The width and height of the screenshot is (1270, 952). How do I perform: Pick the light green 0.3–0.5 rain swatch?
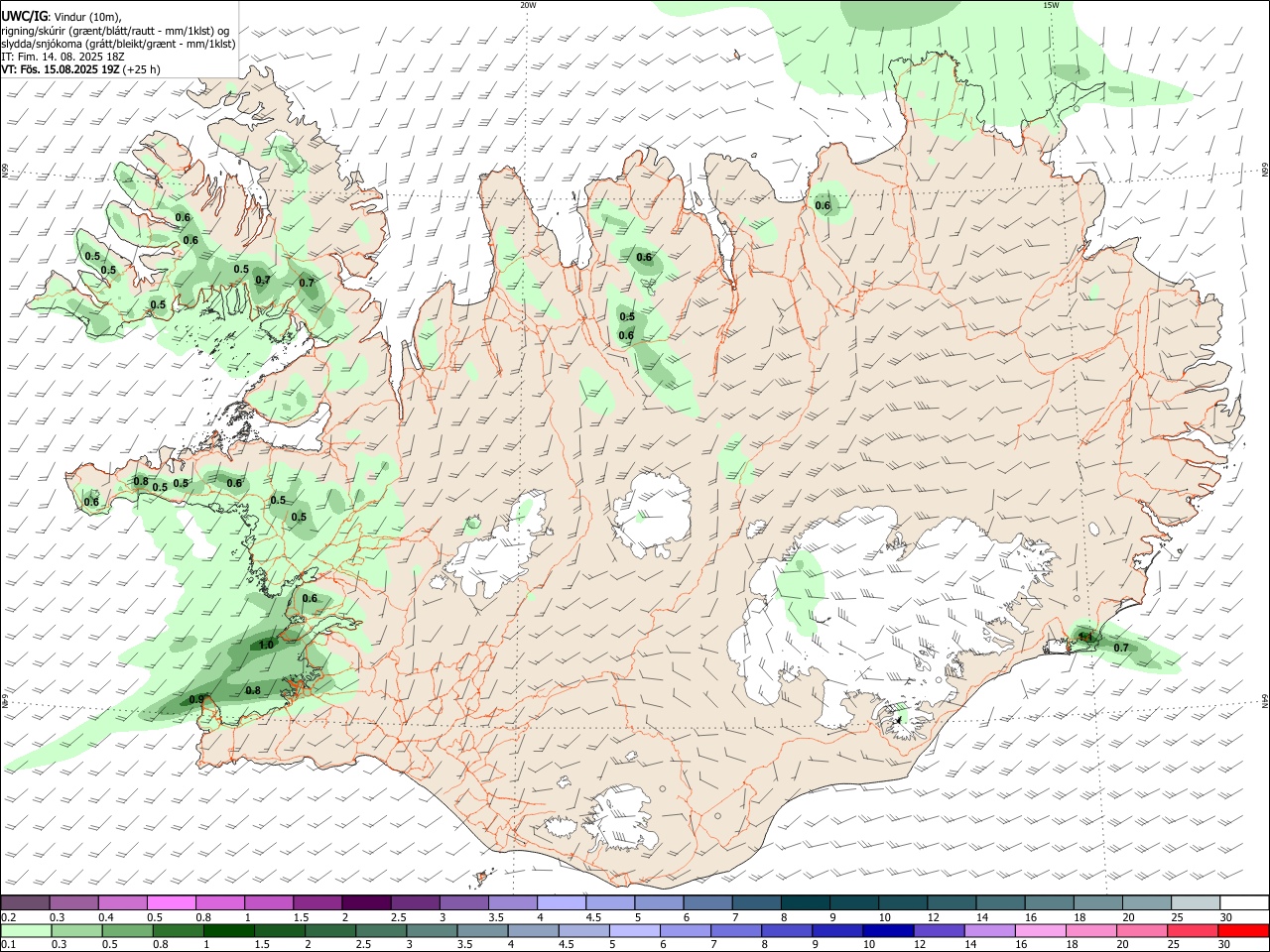pyautogui.click(x=76, y=931)
